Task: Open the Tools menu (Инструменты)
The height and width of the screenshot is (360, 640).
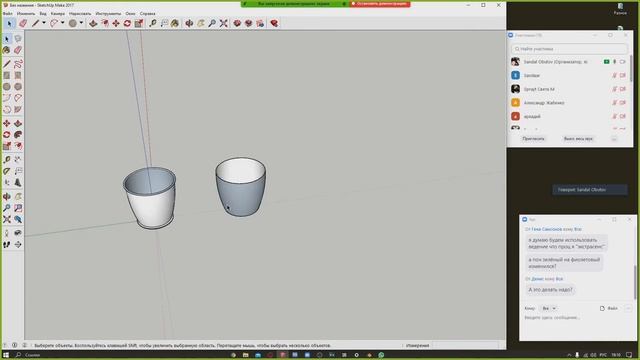Action: 108,13
